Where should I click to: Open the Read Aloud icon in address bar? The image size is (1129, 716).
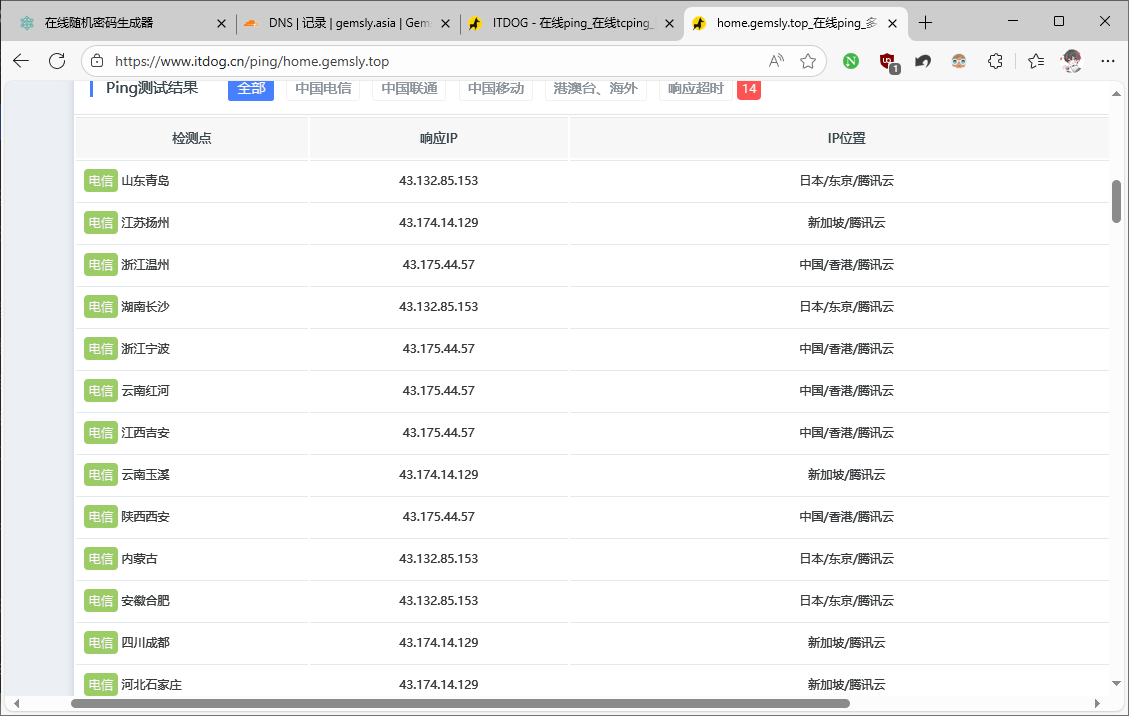(776, 61)
